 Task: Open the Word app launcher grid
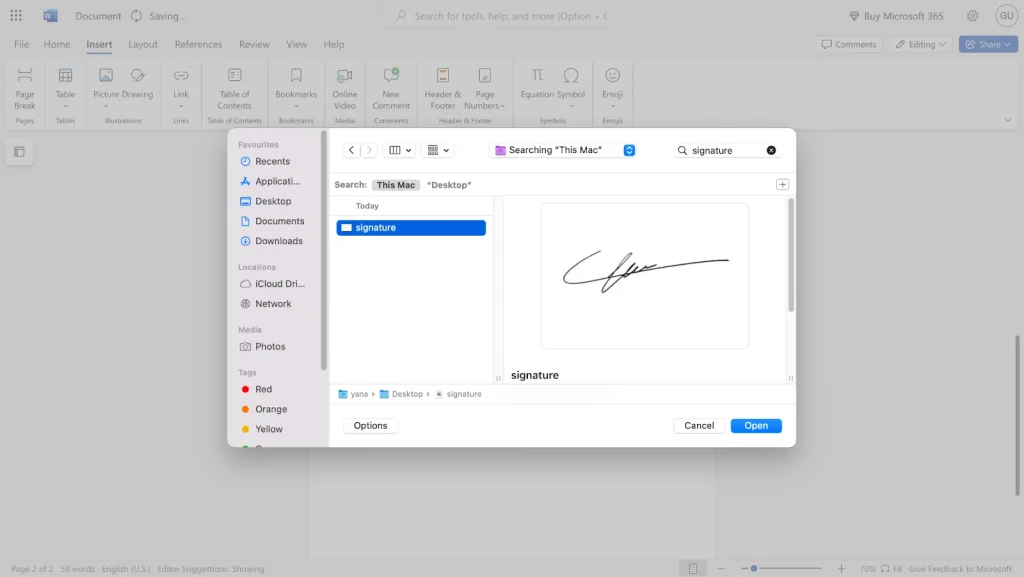coord(16,16)
